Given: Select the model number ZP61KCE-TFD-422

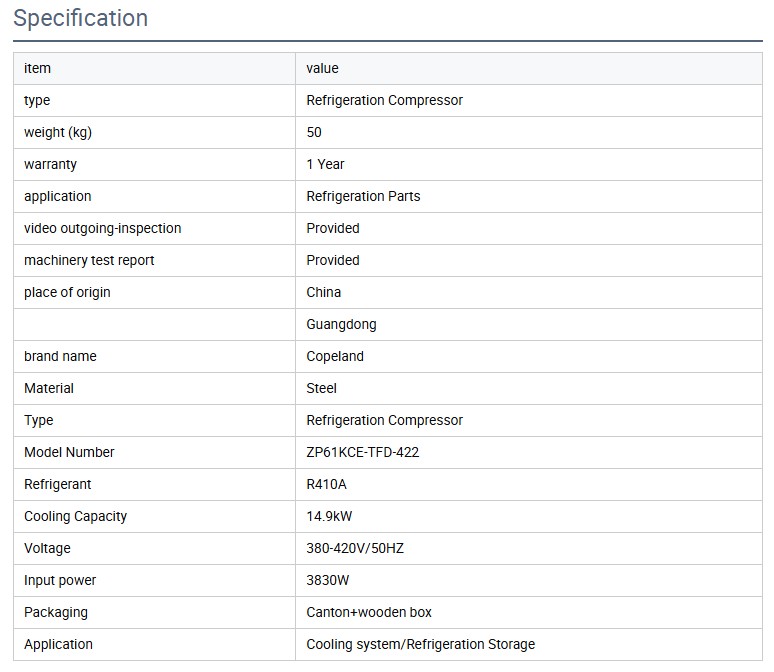Looking at the screenshot, I should click(x=362, y=452).
